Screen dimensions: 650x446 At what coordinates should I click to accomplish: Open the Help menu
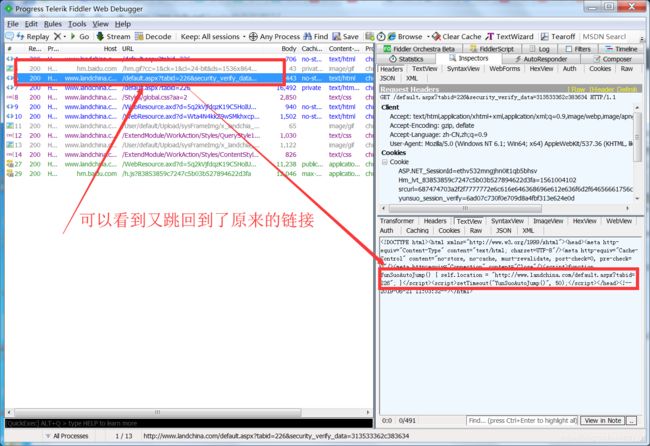(123, 24)
